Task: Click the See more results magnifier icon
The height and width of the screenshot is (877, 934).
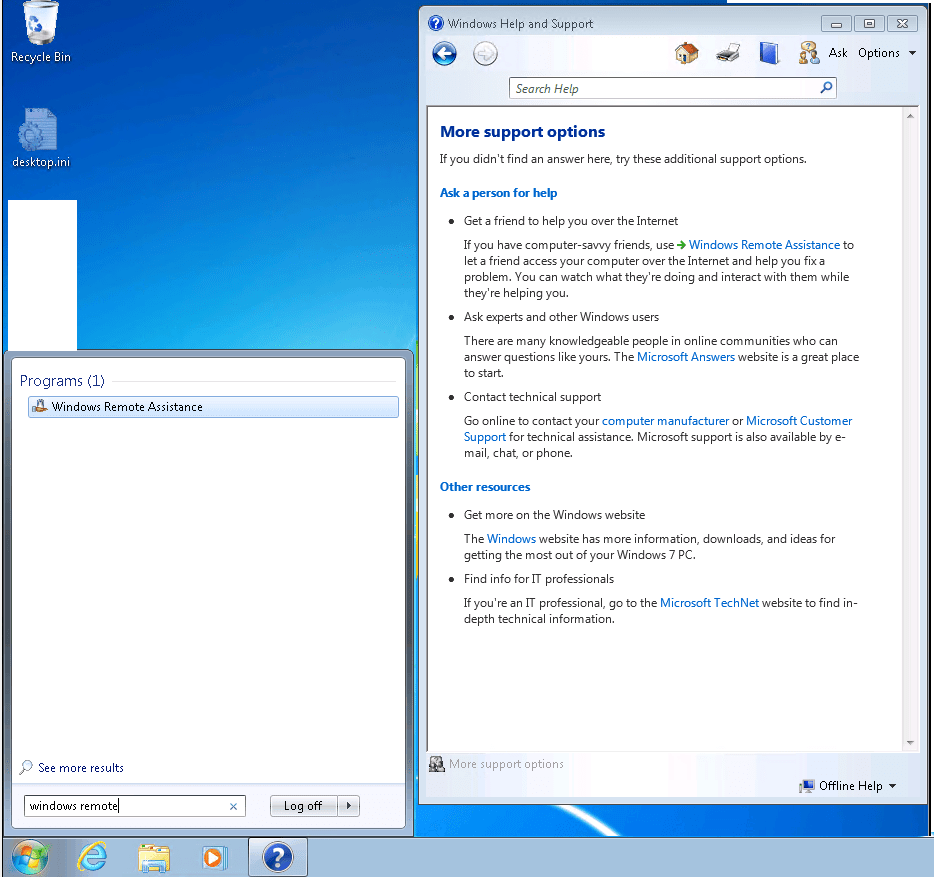Action: [x=26, y=767]
